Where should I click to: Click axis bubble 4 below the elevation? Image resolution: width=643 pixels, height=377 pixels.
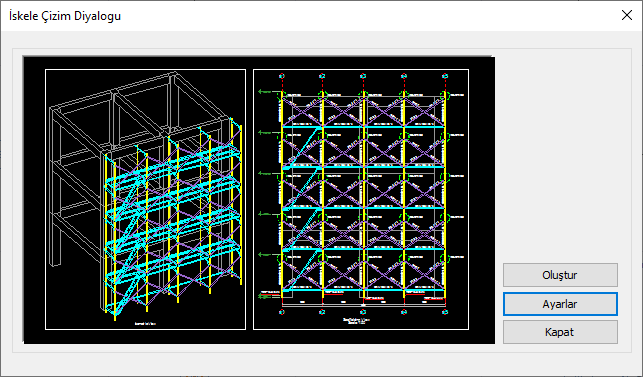404,312
